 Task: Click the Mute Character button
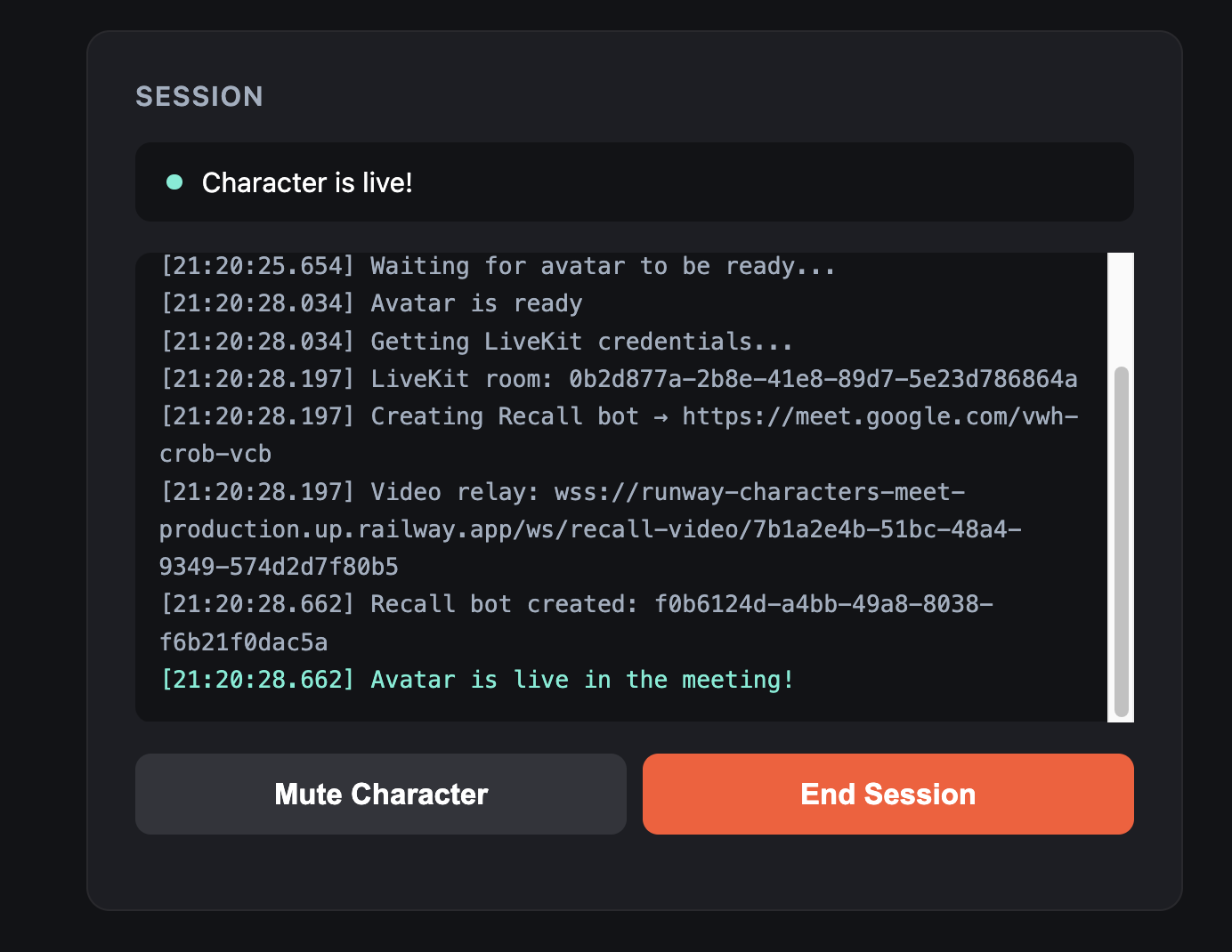(381, 794)
